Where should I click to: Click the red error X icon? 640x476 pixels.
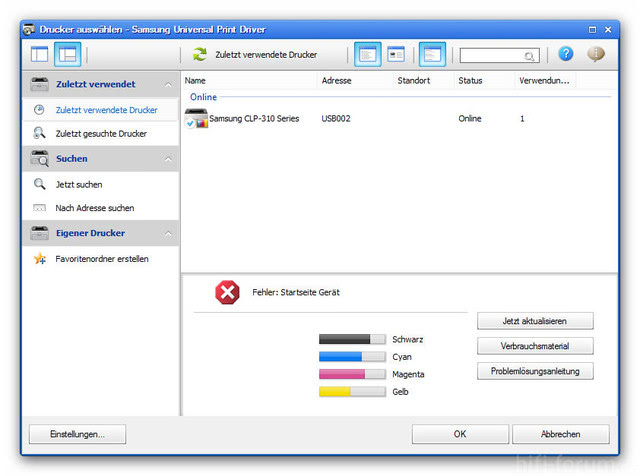[227, 292]
